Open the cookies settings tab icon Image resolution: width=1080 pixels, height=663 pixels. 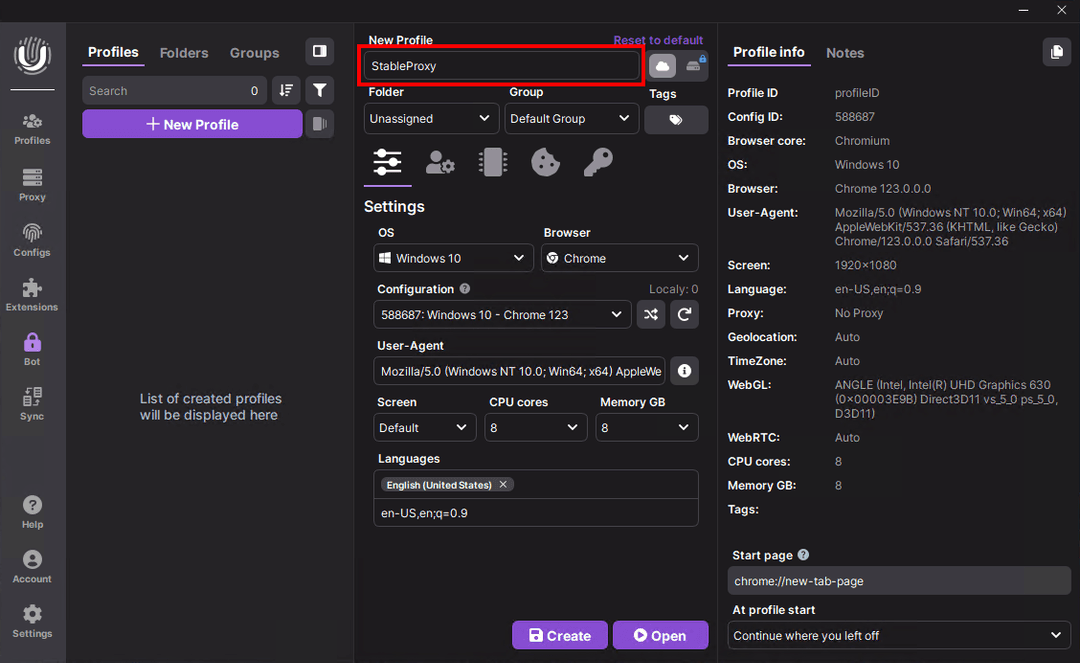(x=545, y=162)
